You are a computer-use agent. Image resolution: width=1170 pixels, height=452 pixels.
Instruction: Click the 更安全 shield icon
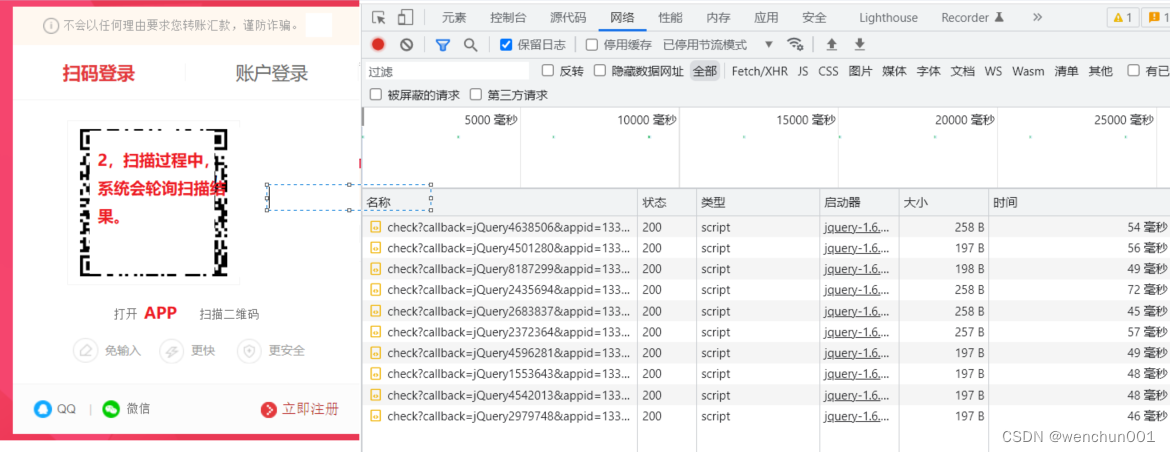(249, 351)
